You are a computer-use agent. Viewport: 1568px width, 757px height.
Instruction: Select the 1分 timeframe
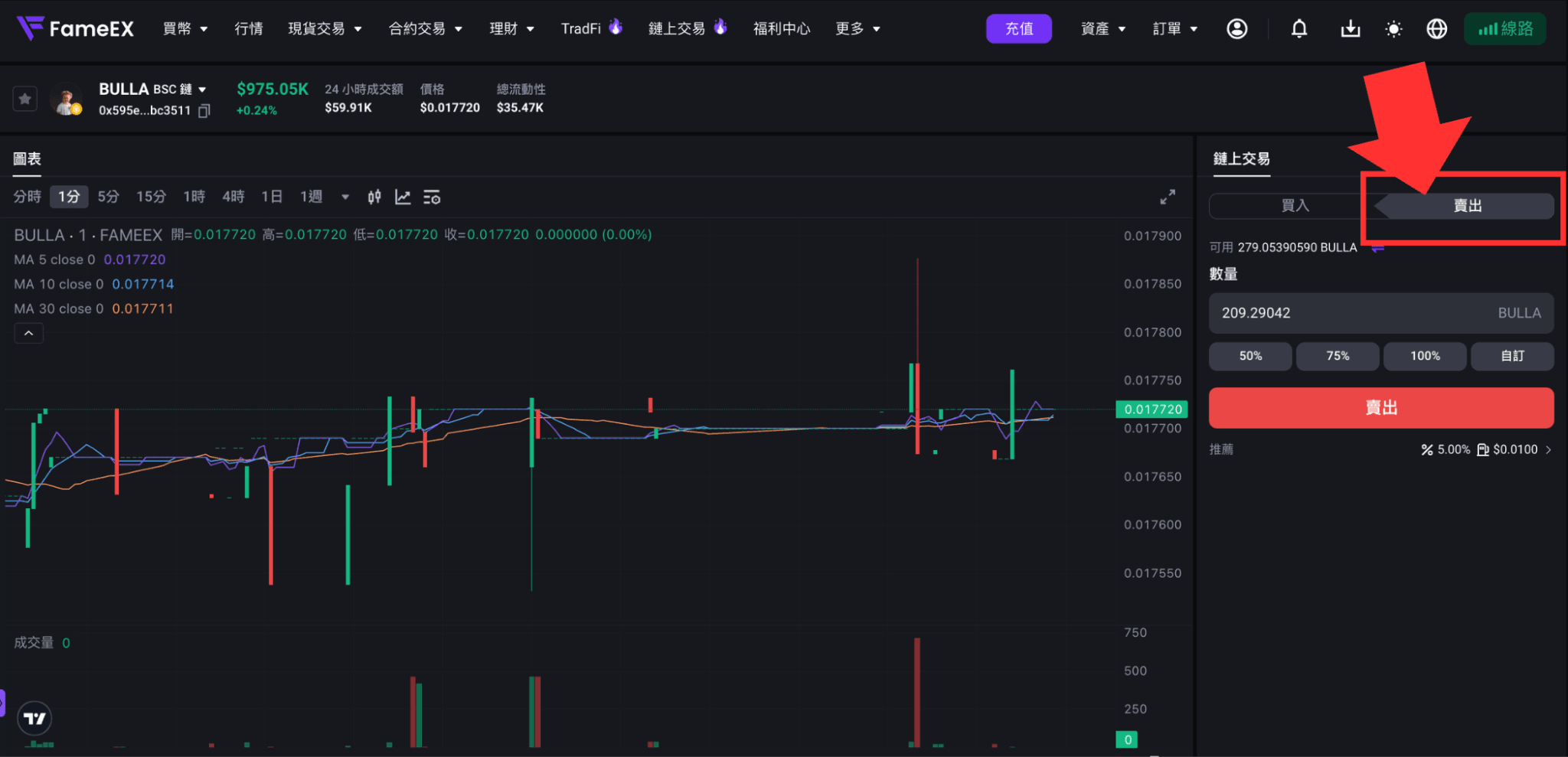click(x=69, y=197)
